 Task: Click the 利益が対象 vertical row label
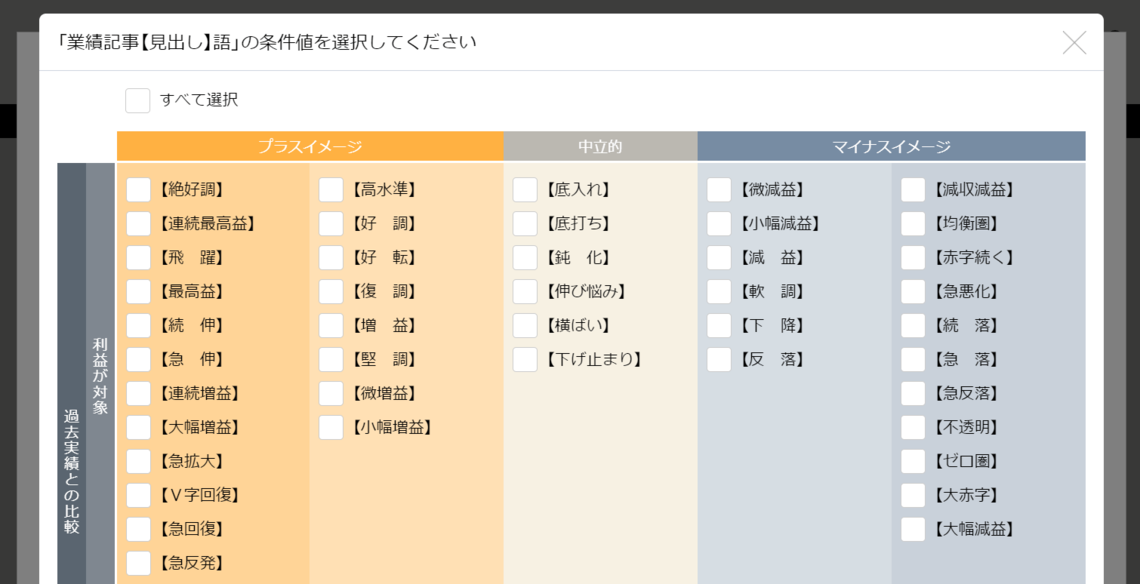coord(100,375)
